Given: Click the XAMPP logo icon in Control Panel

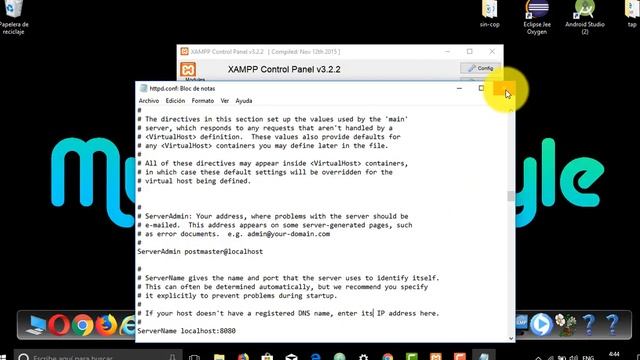Looking at the screenshot, I should (188, 69).
